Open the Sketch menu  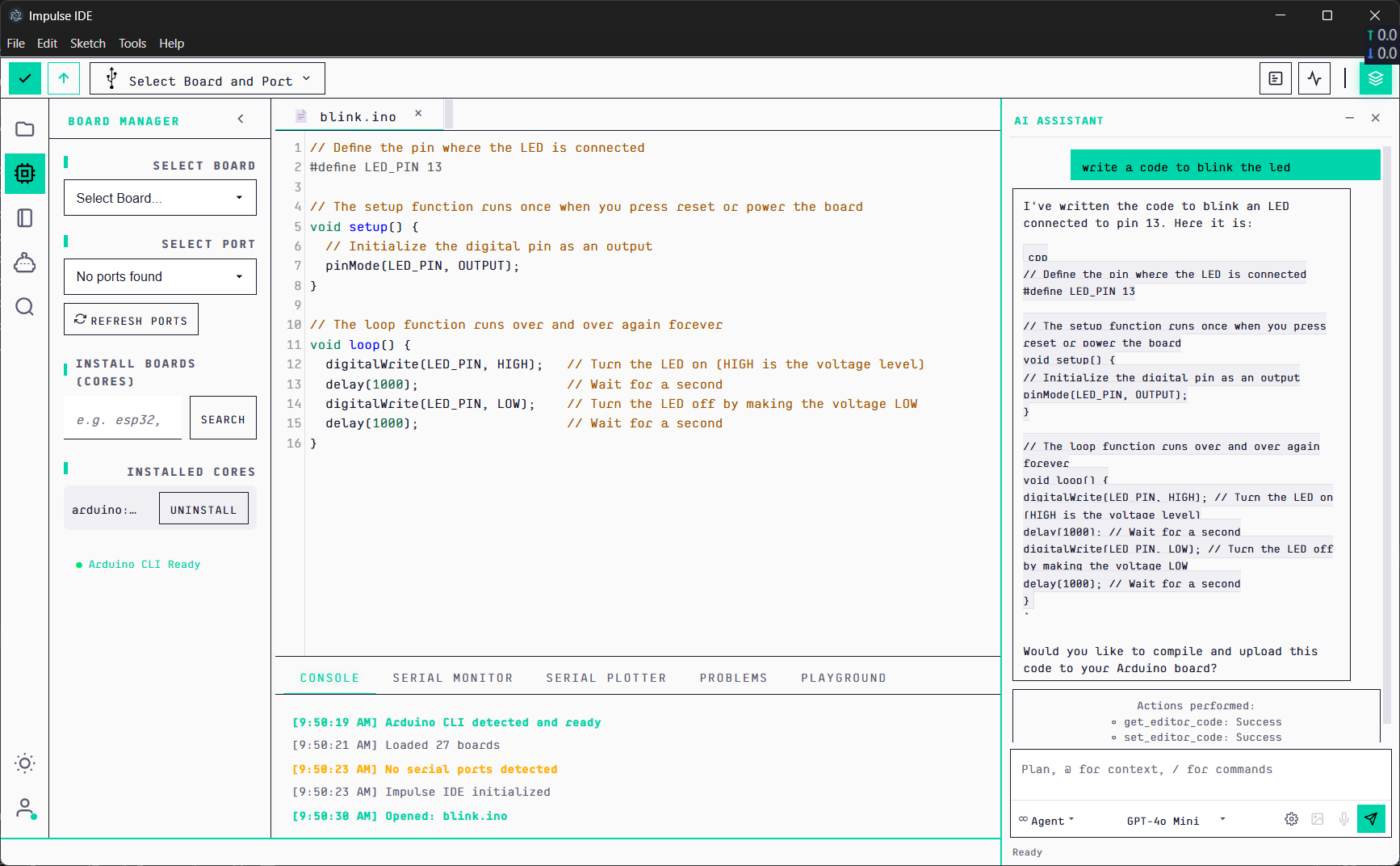[x=88, y=44]
